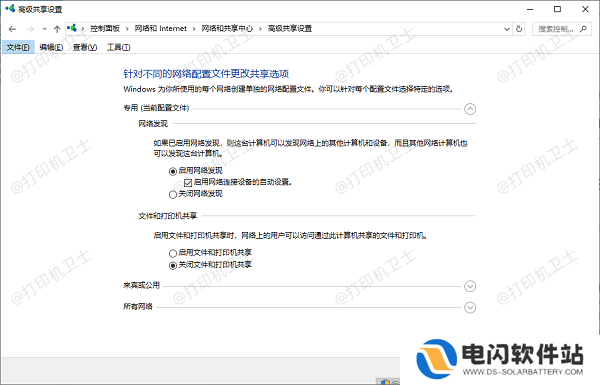The height and width of the screenshot is (385, 600).
Task: Navigate to 网络和 Internet breadcrumb
Action: (x=161, y=29)
